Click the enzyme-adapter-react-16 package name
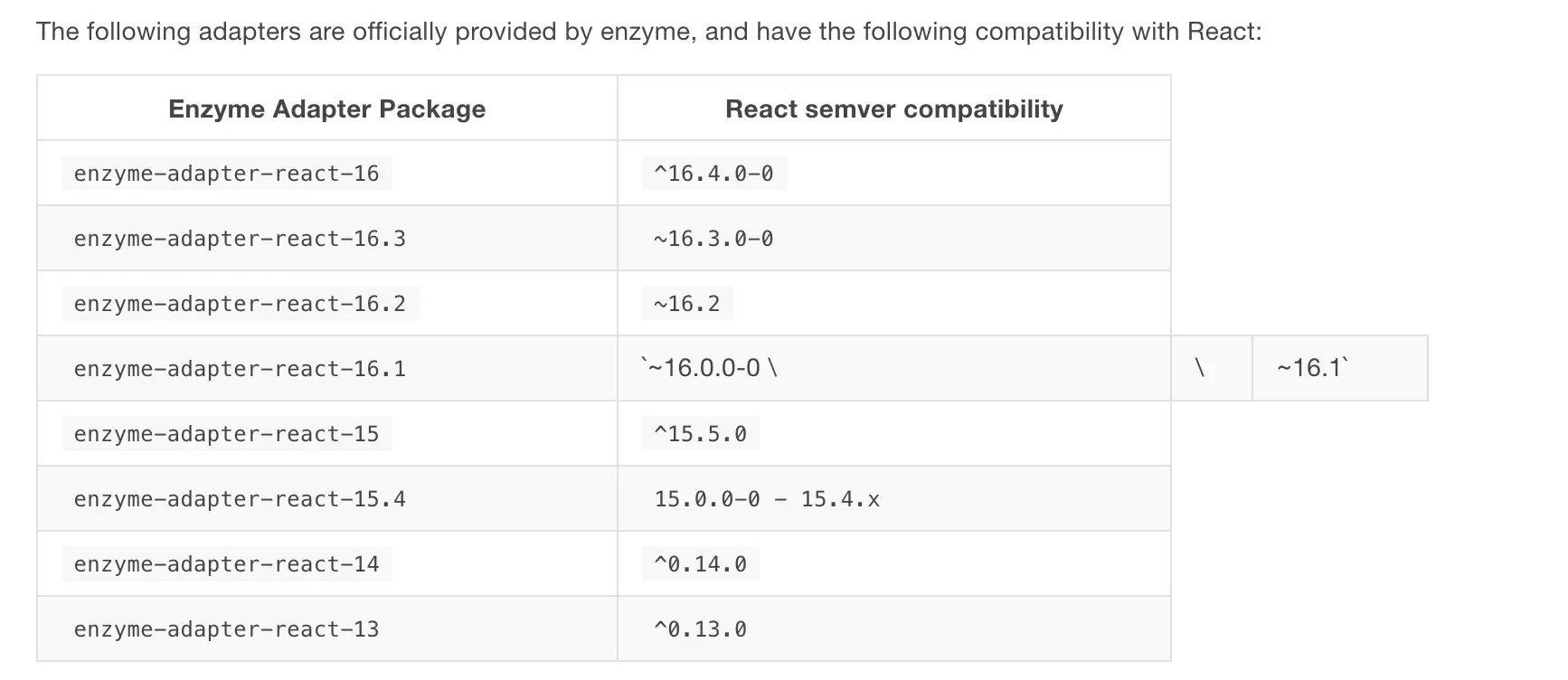The height and width of the screenshot is (680, 1568). (x=226, y=174)
